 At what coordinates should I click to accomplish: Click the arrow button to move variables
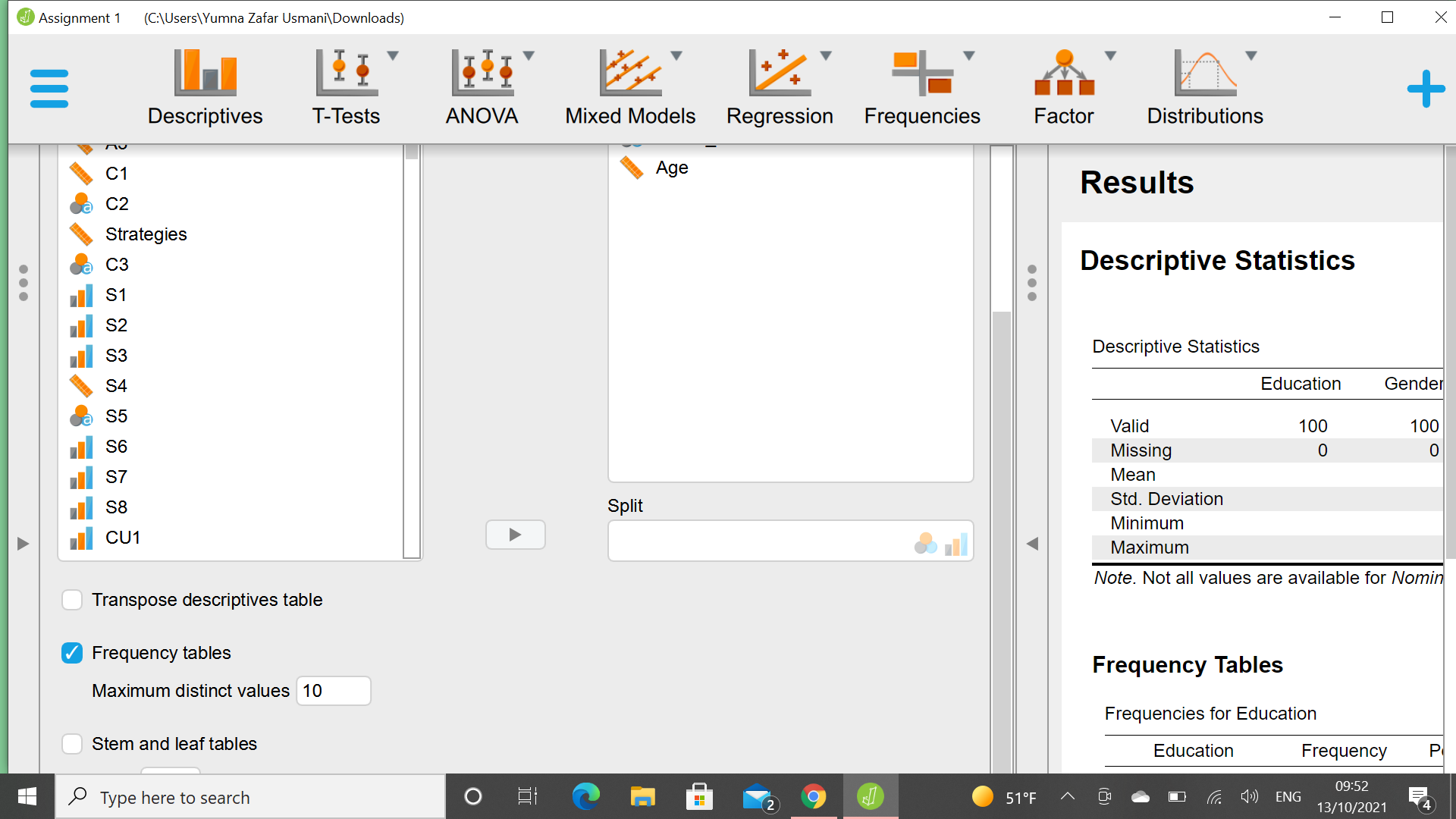(x=515, y=535)
